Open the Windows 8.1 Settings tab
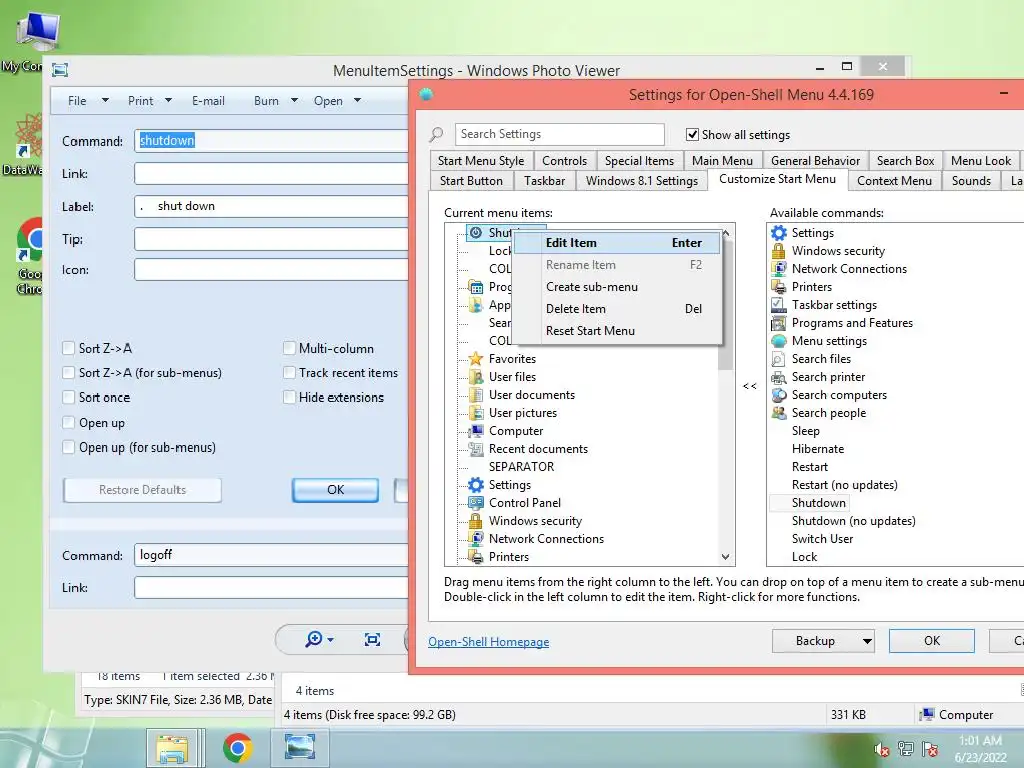This screenshot has height=768, width=1024. (641, 181)
